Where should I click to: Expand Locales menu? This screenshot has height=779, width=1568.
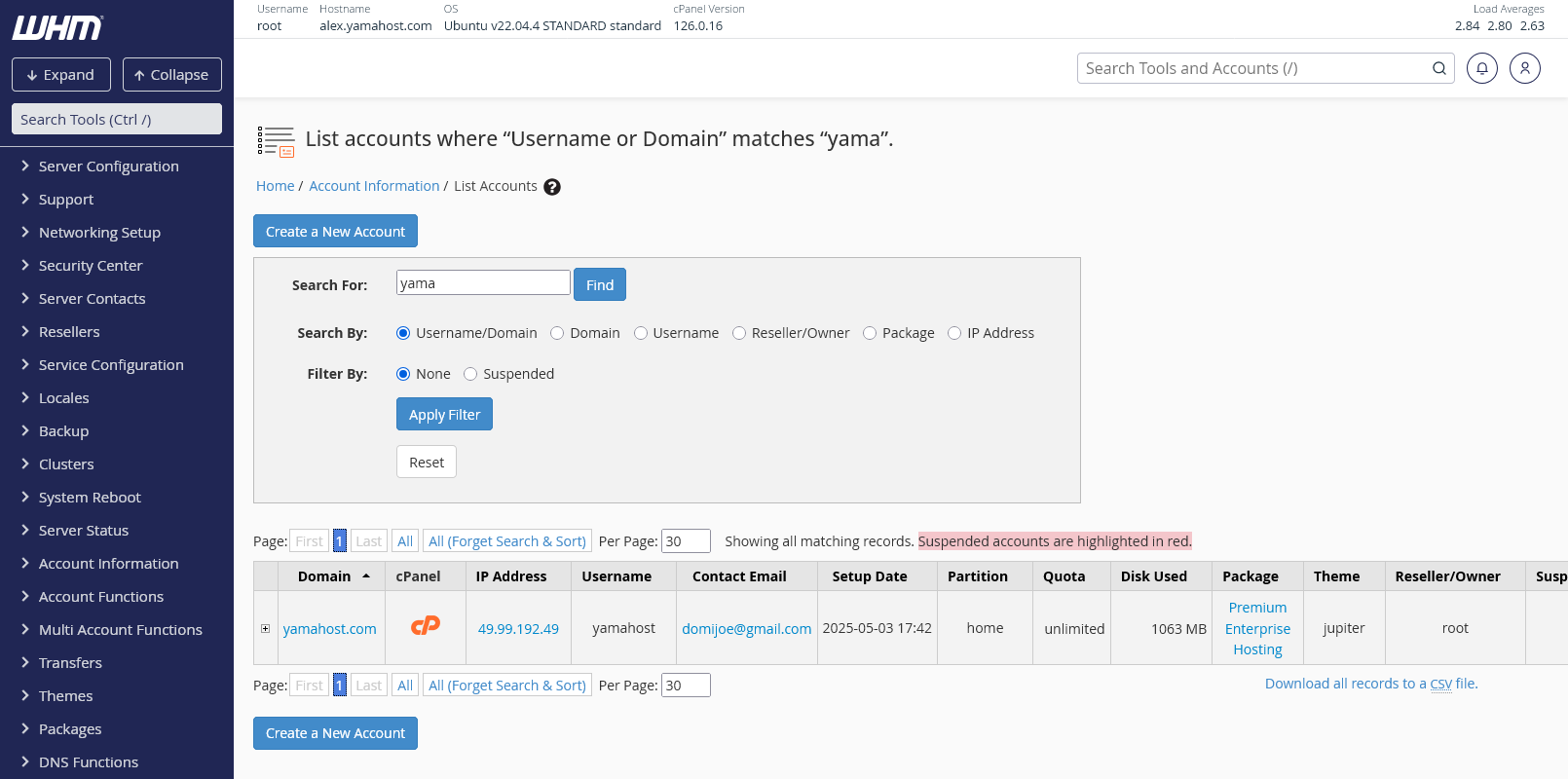tap(117, 398)
